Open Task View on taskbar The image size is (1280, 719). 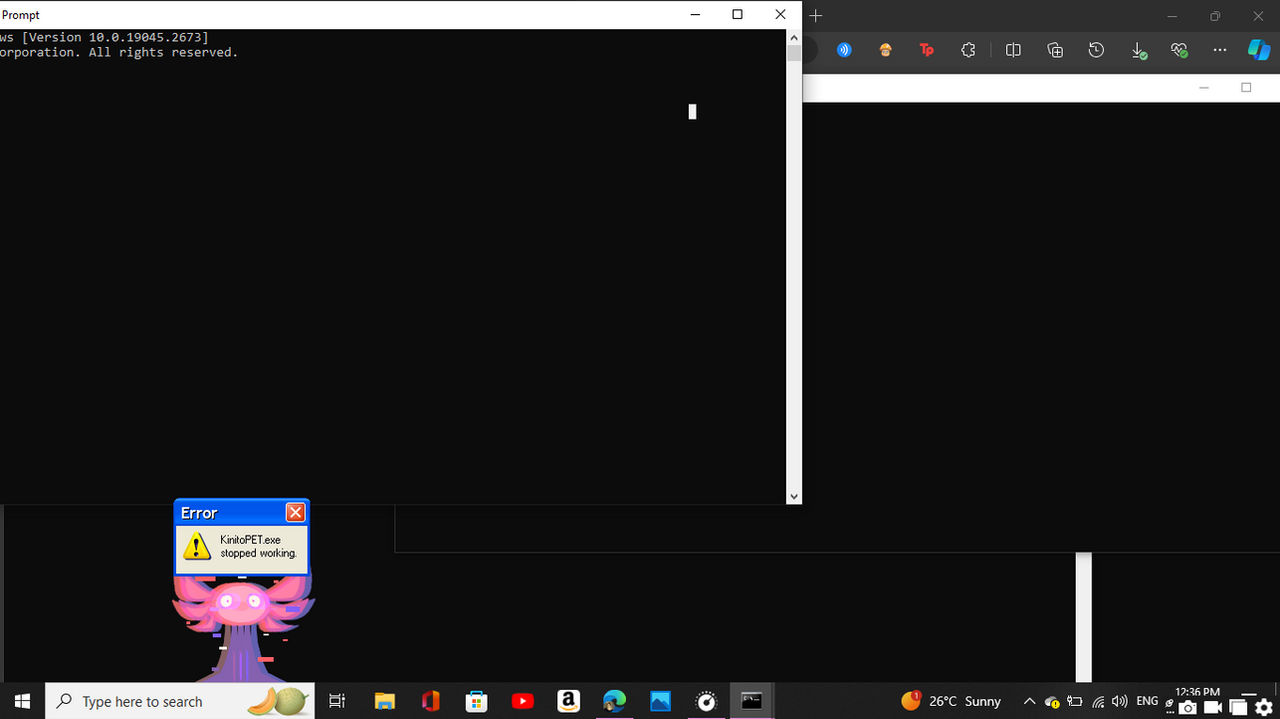337,701
